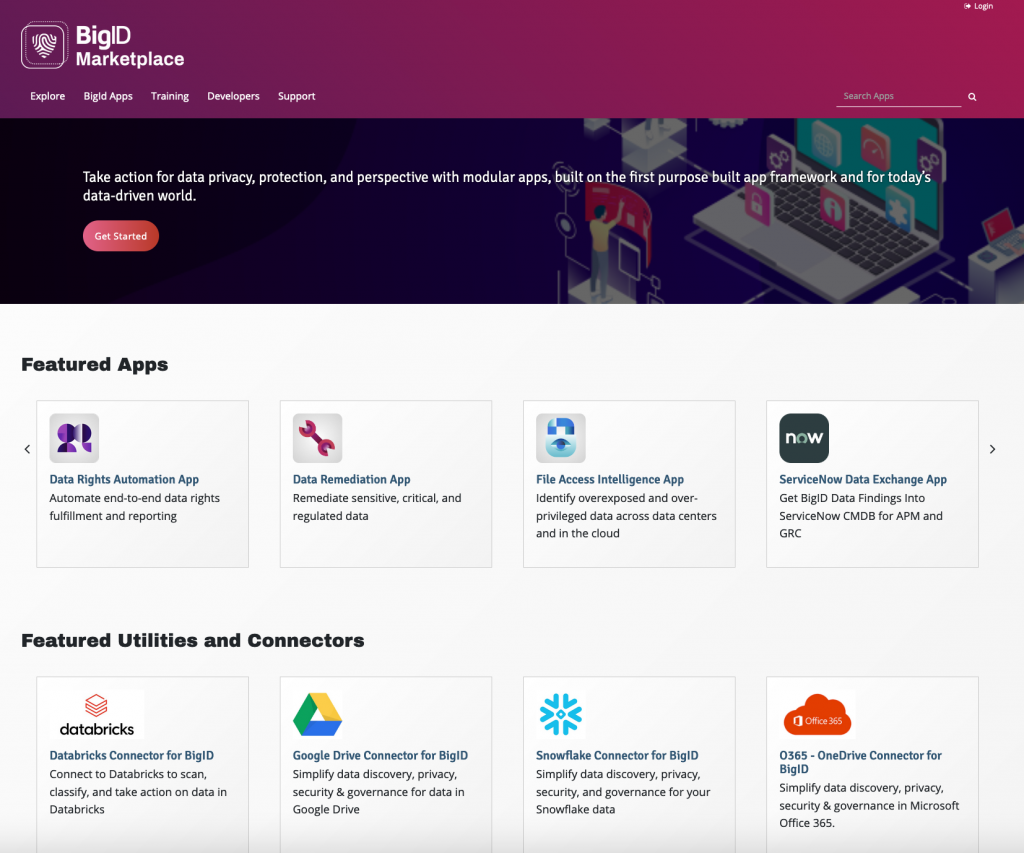
Task: Click the Data Rights Automation App icon
Action: click(x=74, y=437)
